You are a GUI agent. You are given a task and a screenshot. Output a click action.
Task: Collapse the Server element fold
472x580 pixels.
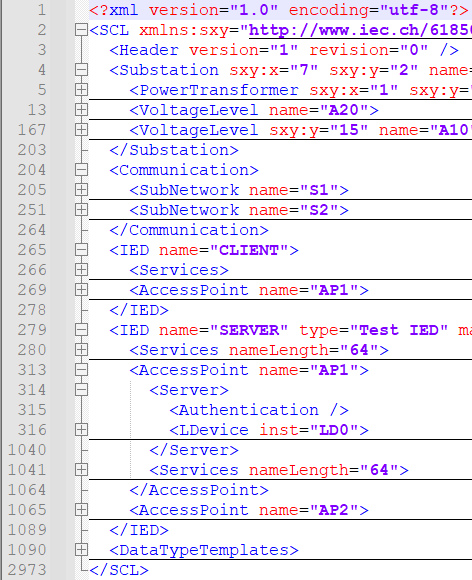tap(81, 390)
